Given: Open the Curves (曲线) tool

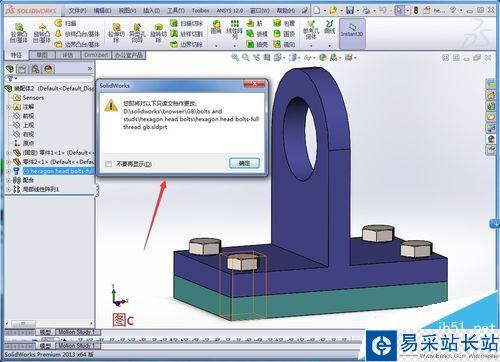Looking at the screenshot, I should (x=329, y=27).
